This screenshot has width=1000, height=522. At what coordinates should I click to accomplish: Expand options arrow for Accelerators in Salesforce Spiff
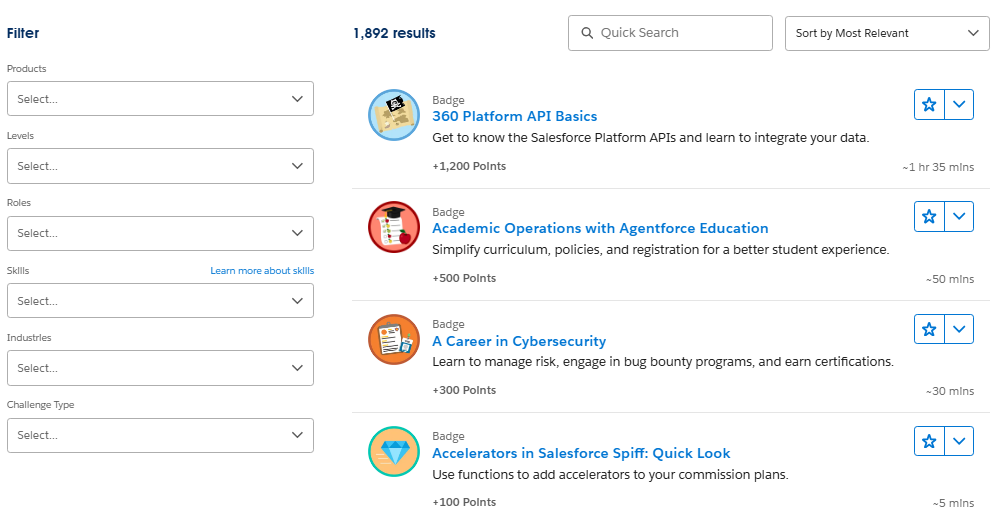coord(959,441)
